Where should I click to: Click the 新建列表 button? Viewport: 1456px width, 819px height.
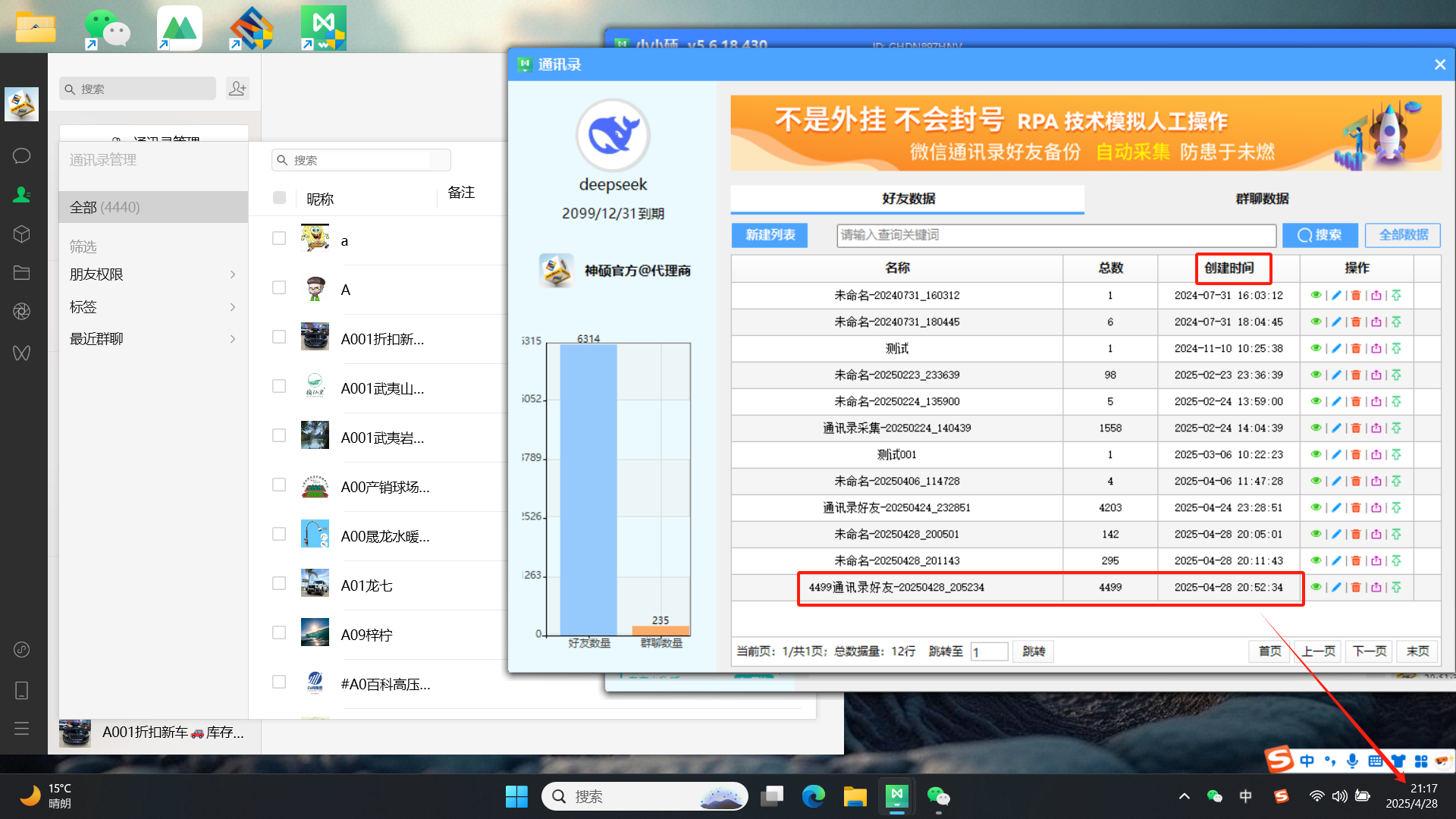[x=770, y=235]
